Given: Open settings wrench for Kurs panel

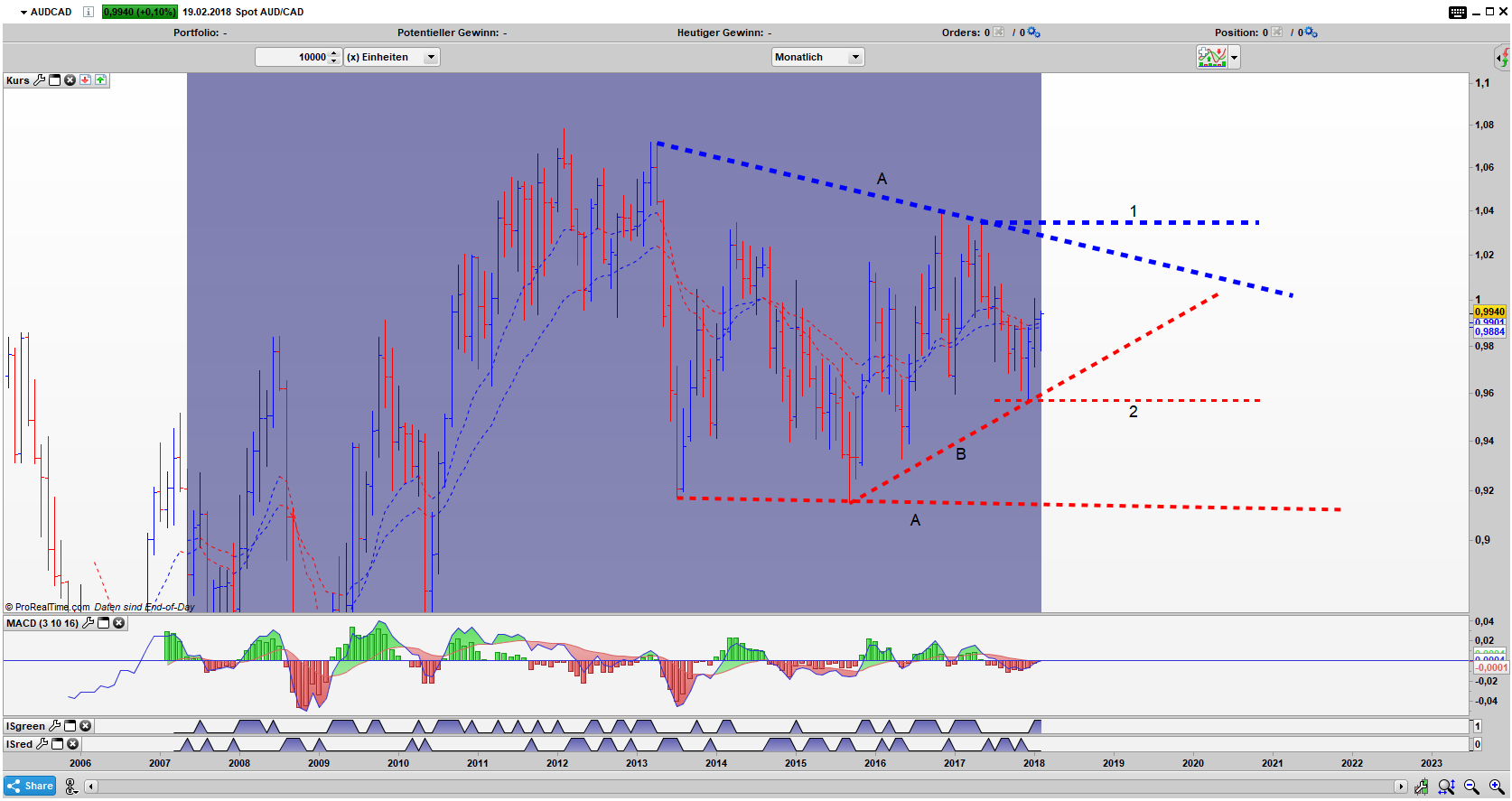Looking at the screenshot, I should point(39,80).
